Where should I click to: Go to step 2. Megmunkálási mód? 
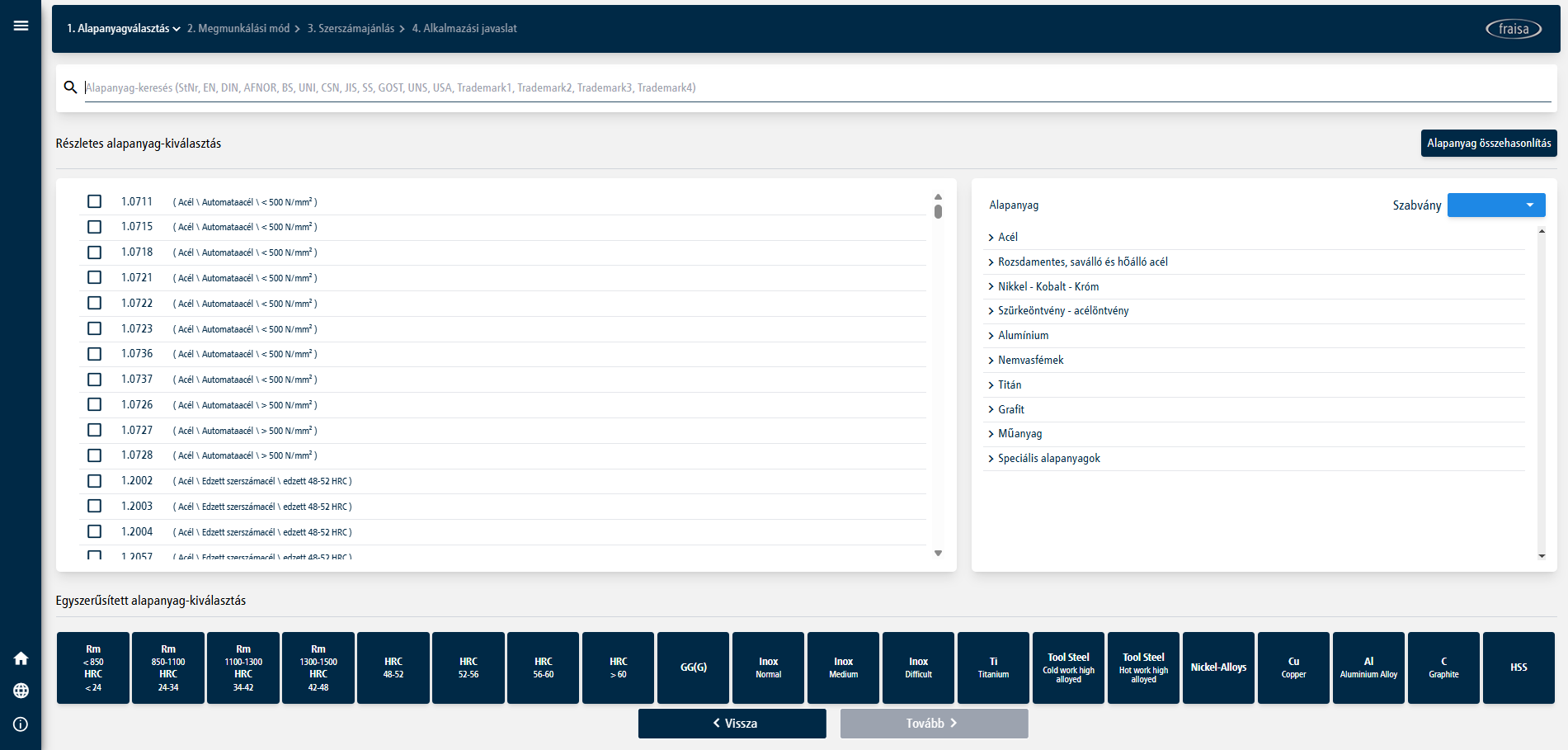click(238, 28)
